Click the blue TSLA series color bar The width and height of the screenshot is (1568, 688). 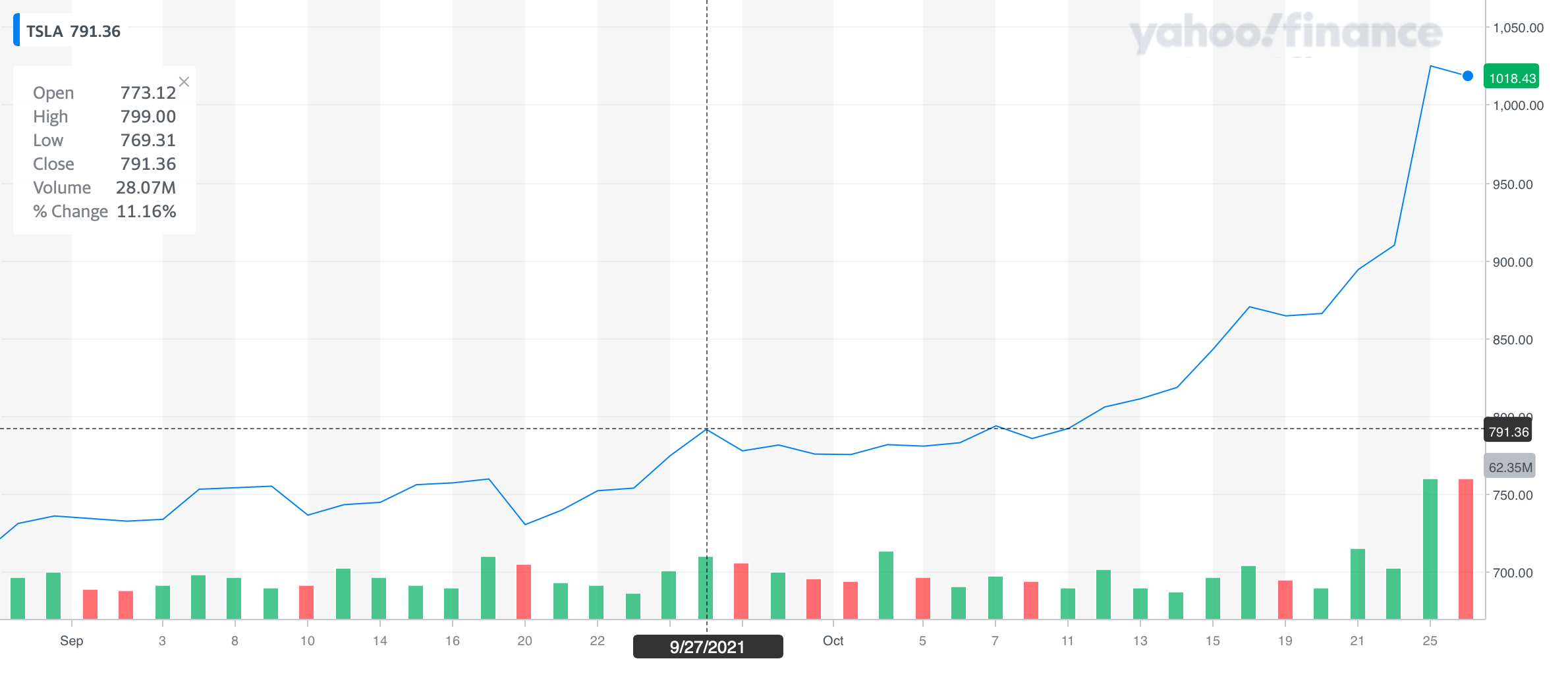point(16,30)
